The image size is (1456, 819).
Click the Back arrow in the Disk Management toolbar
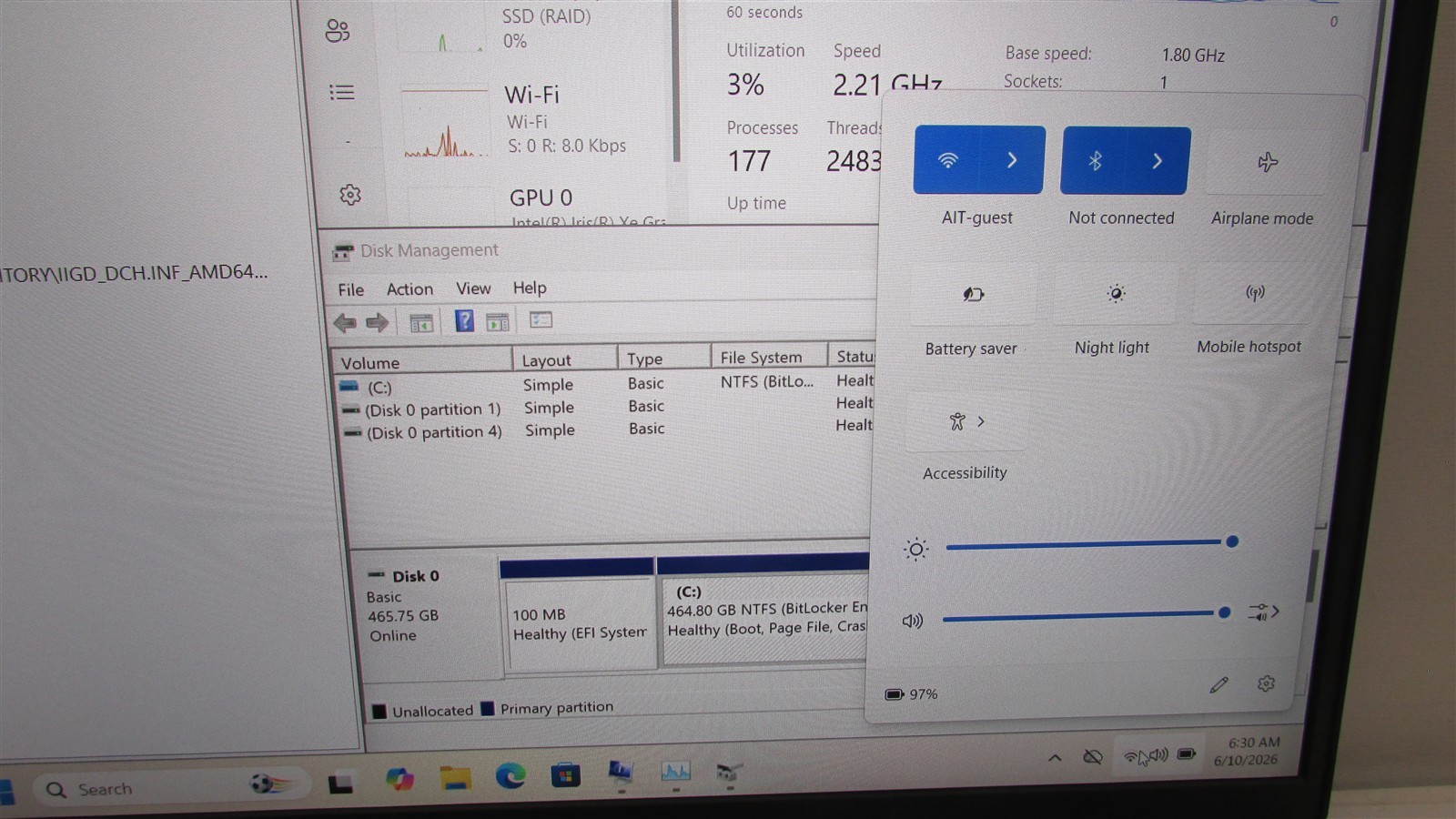(345, 322)
